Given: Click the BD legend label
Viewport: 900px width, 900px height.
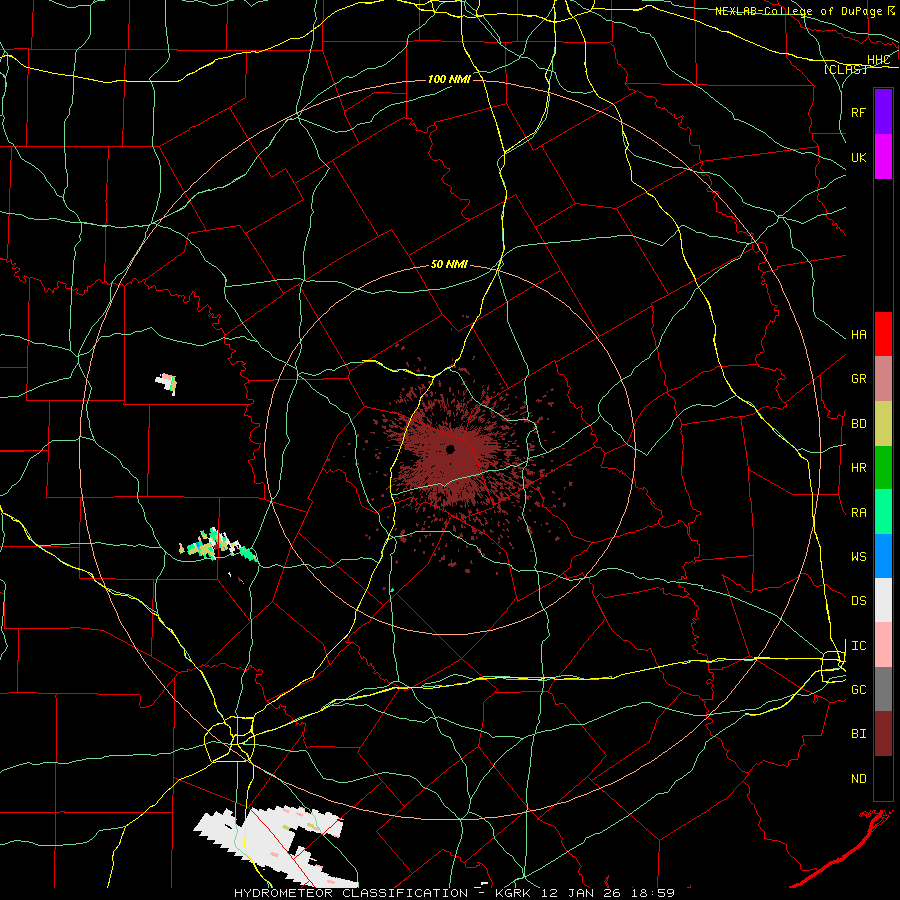Looking at the screenshot, I should coord(858,424).
